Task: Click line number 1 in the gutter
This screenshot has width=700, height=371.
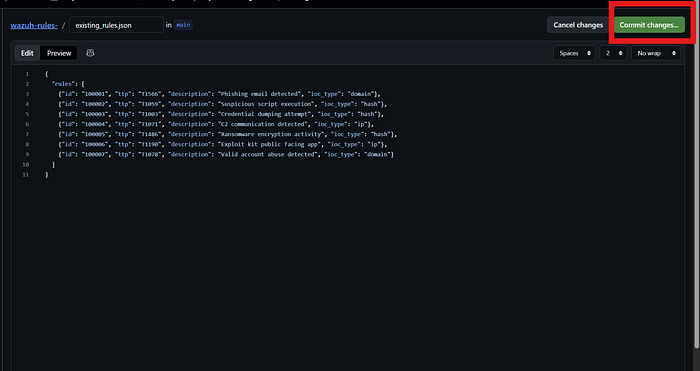Action: coord(27,74)
